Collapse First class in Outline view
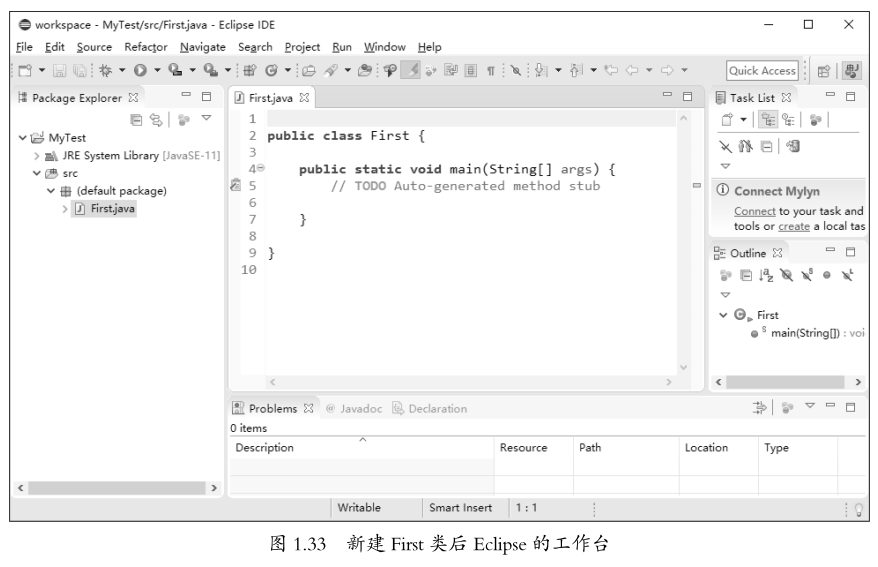Image resolution: width=878 pixels, height=567 pixels. coord(723,315)
